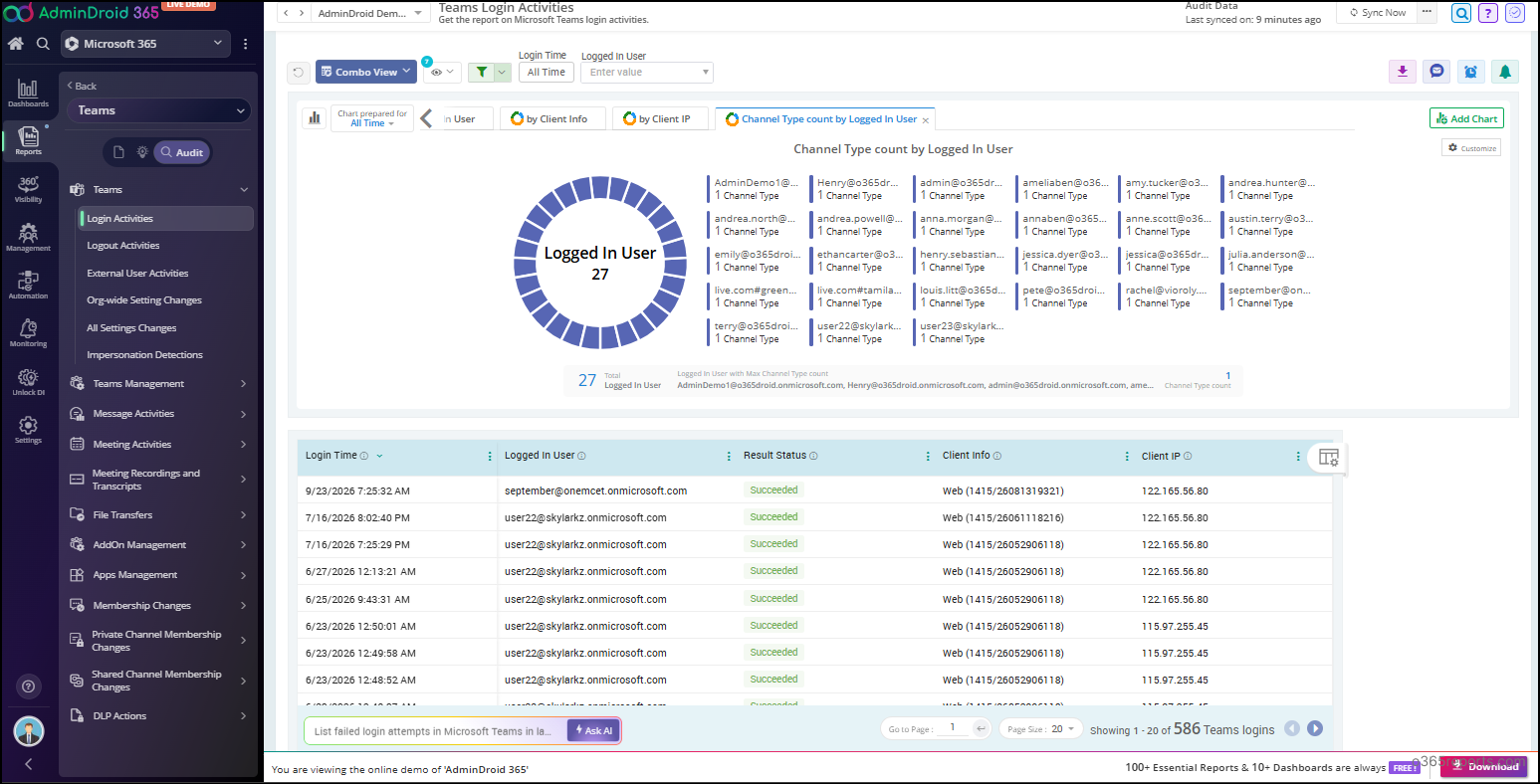Click the Customize chart button
The width and height of the screenshot is (1540, 784).
1471,147
